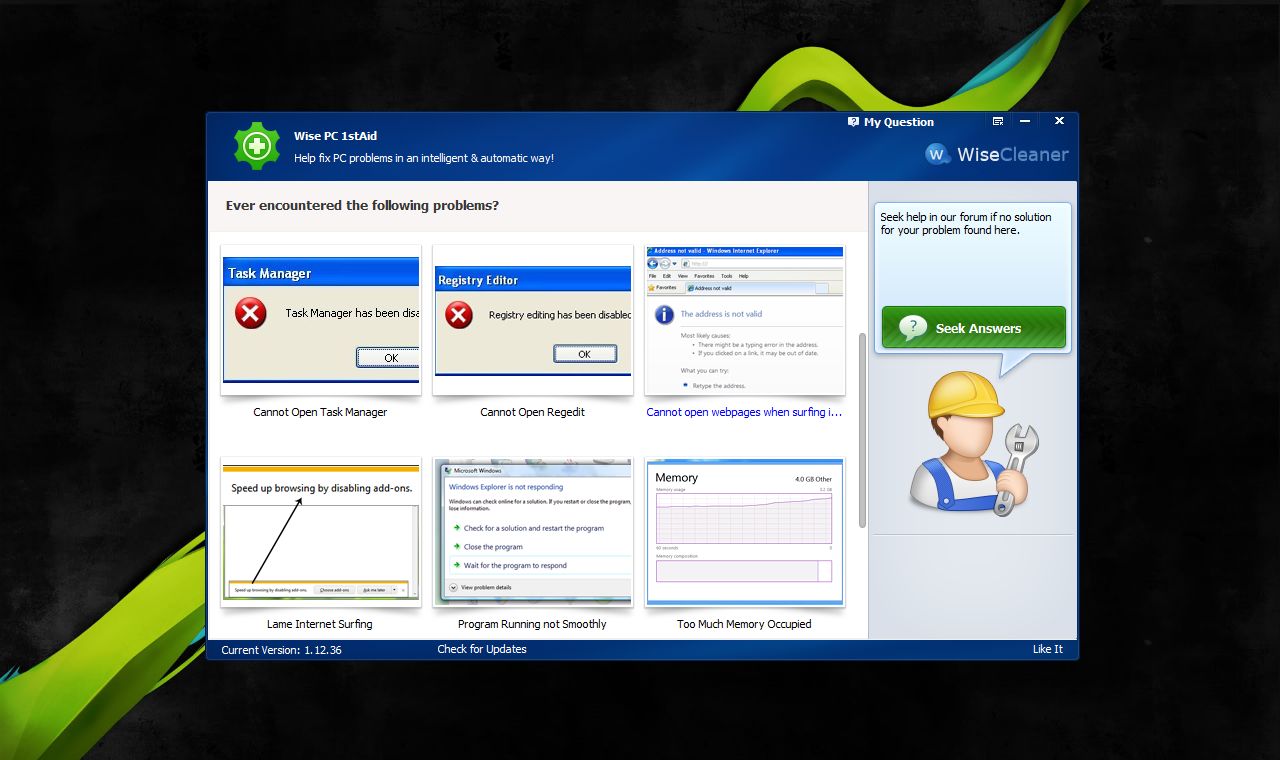Open the feedback menu icon on title bar
This screenshot has height=760, width=1280.
click(x=997, y=121)
